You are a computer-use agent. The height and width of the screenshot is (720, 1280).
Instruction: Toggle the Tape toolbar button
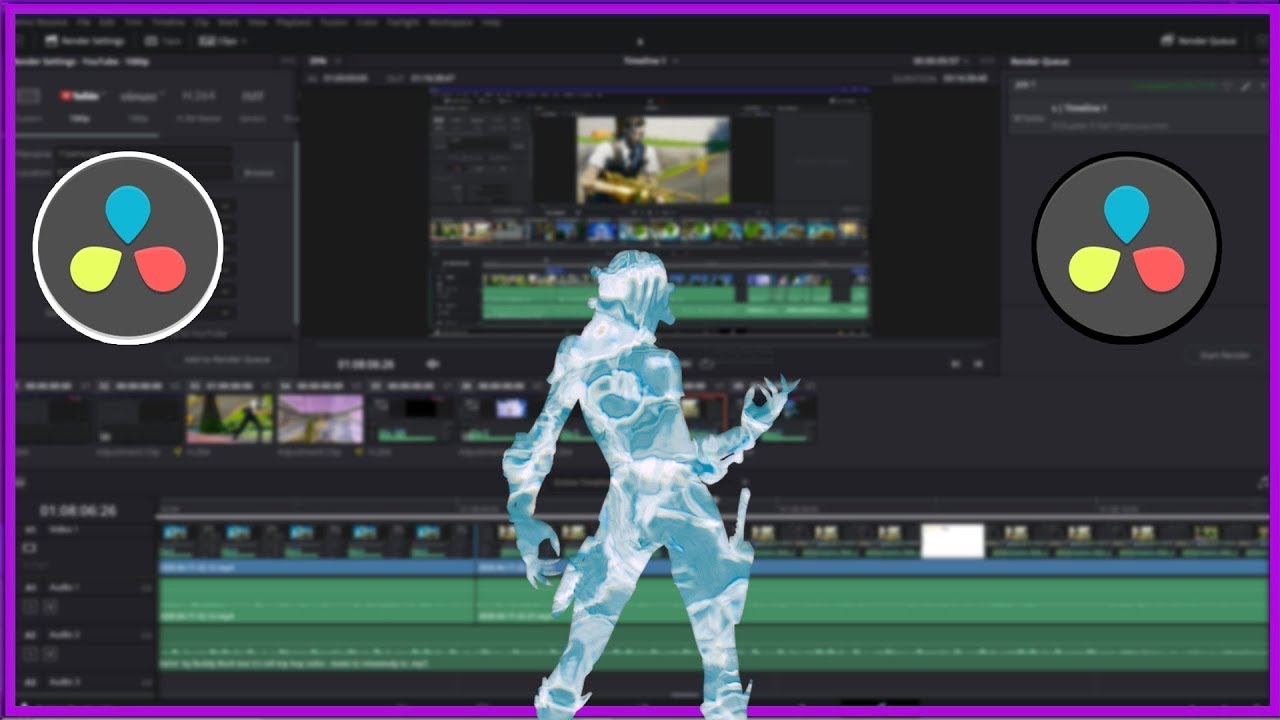click(163, 41)
